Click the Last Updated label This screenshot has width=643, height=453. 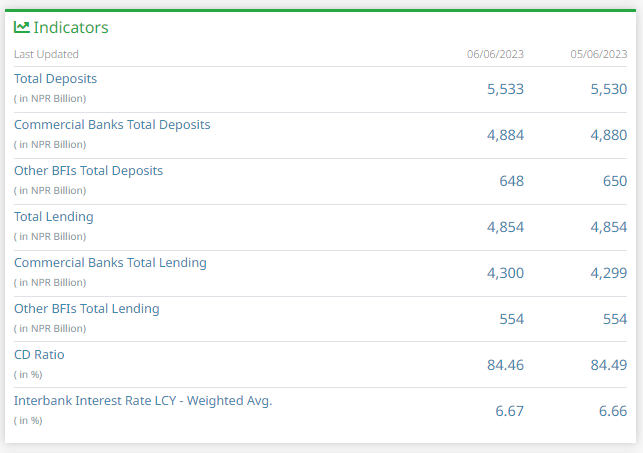point(46,54)
